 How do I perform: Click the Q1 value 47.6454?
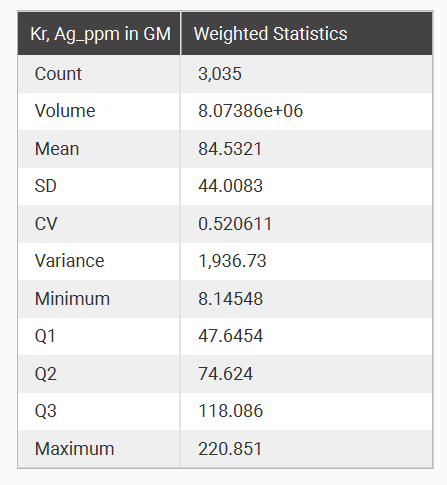[230, 336]
